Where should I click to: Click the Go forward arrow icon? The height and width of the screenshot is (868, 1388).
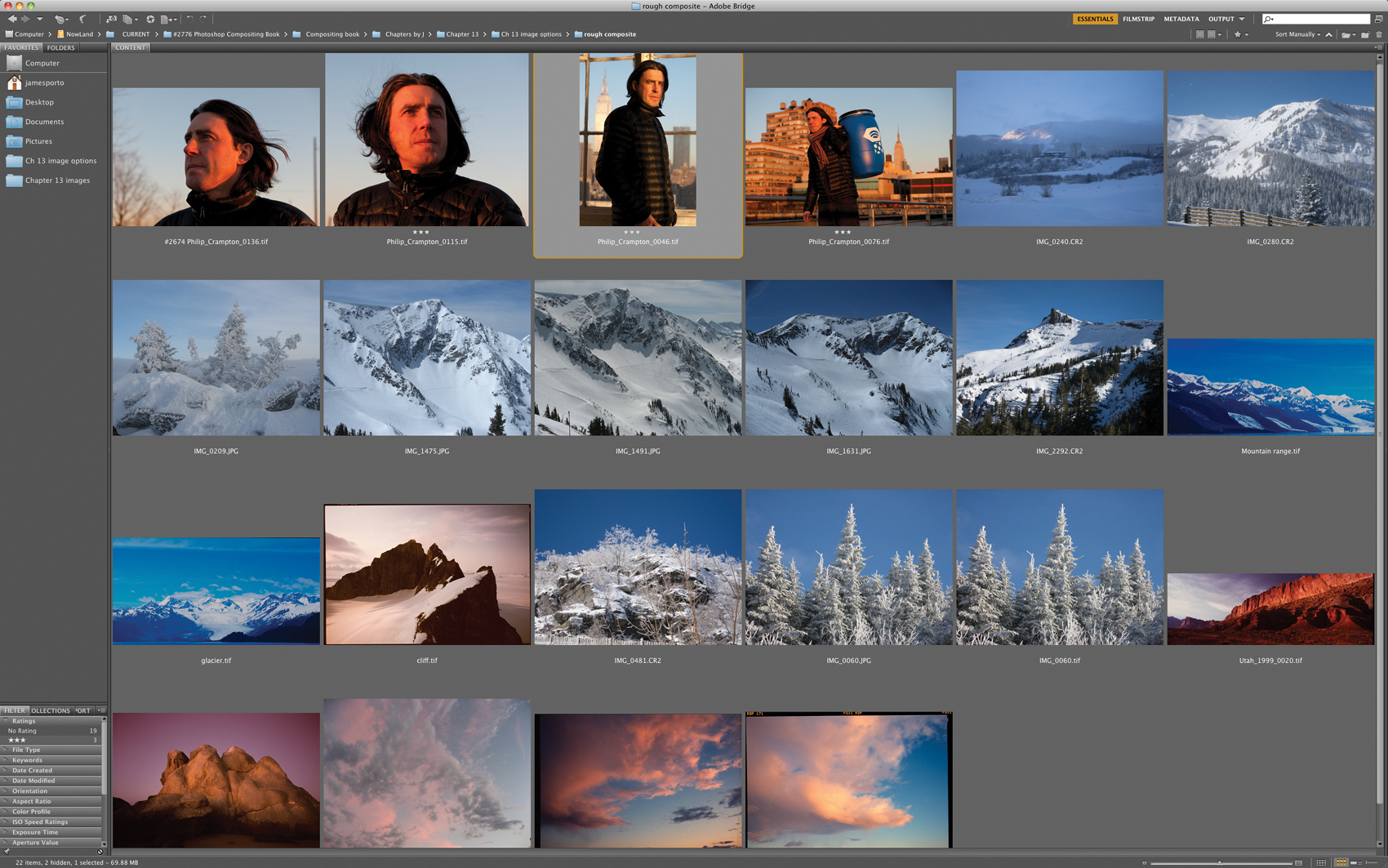(25, 19)
